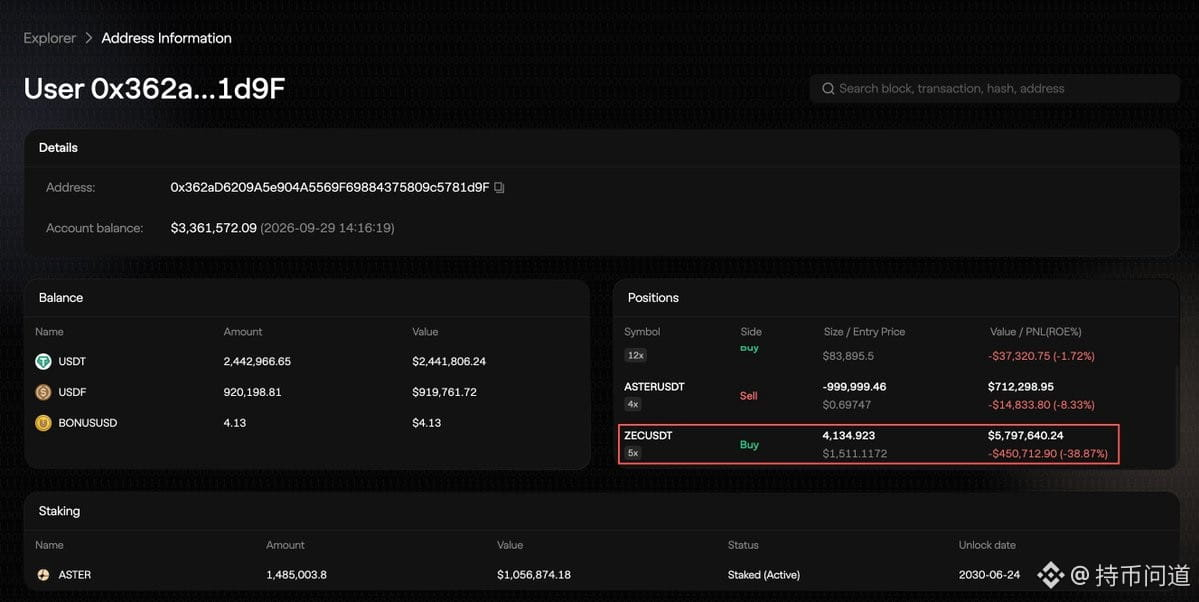Click the Symbol column header in Positions
The width and height of the screenshot is (1199, 602).
(x=642, y=332)
